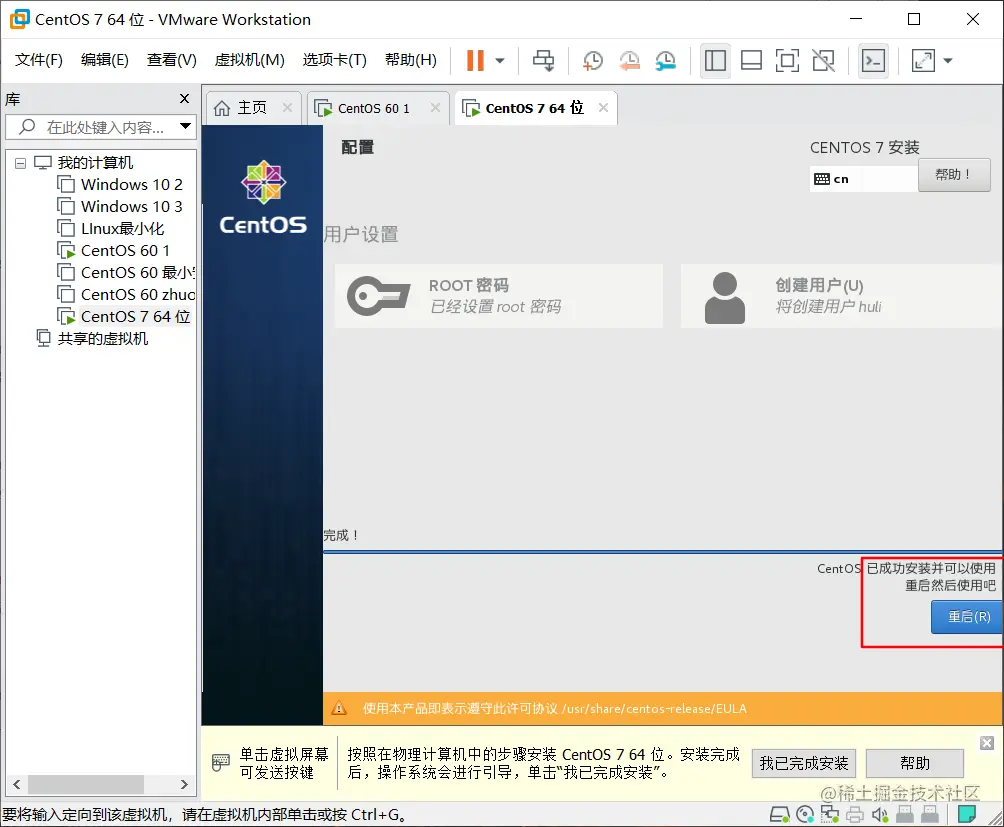Toggle the thumbnail bar view icon
The height and width of the screenshot is (827, 1004).
(751, 61)
